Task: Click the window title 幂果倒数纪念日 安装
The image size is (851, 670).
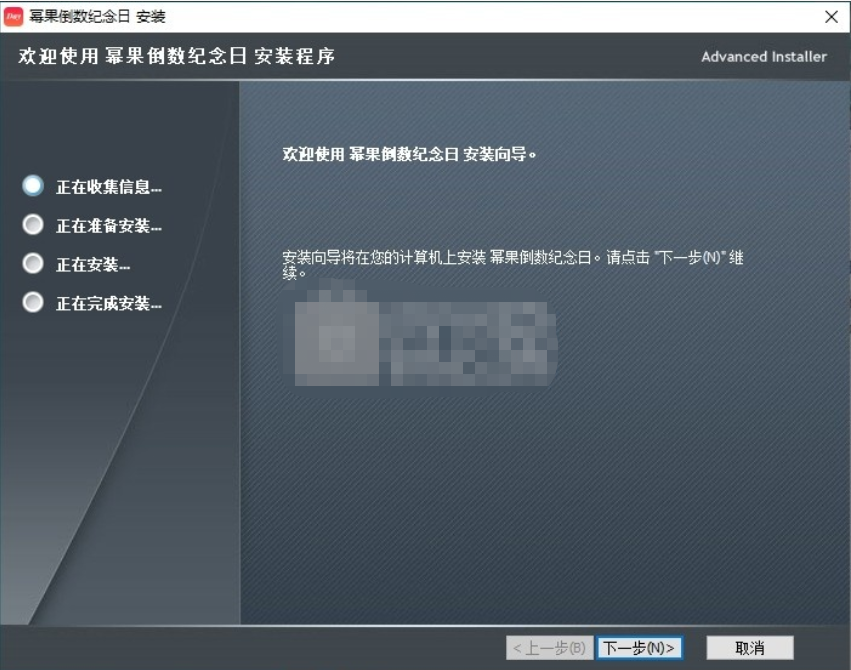Action: (97, 16)
